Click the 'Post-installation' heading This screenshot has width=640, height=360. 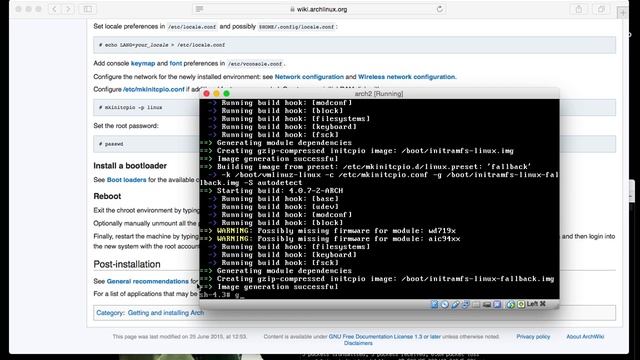(x=127, y=264)
